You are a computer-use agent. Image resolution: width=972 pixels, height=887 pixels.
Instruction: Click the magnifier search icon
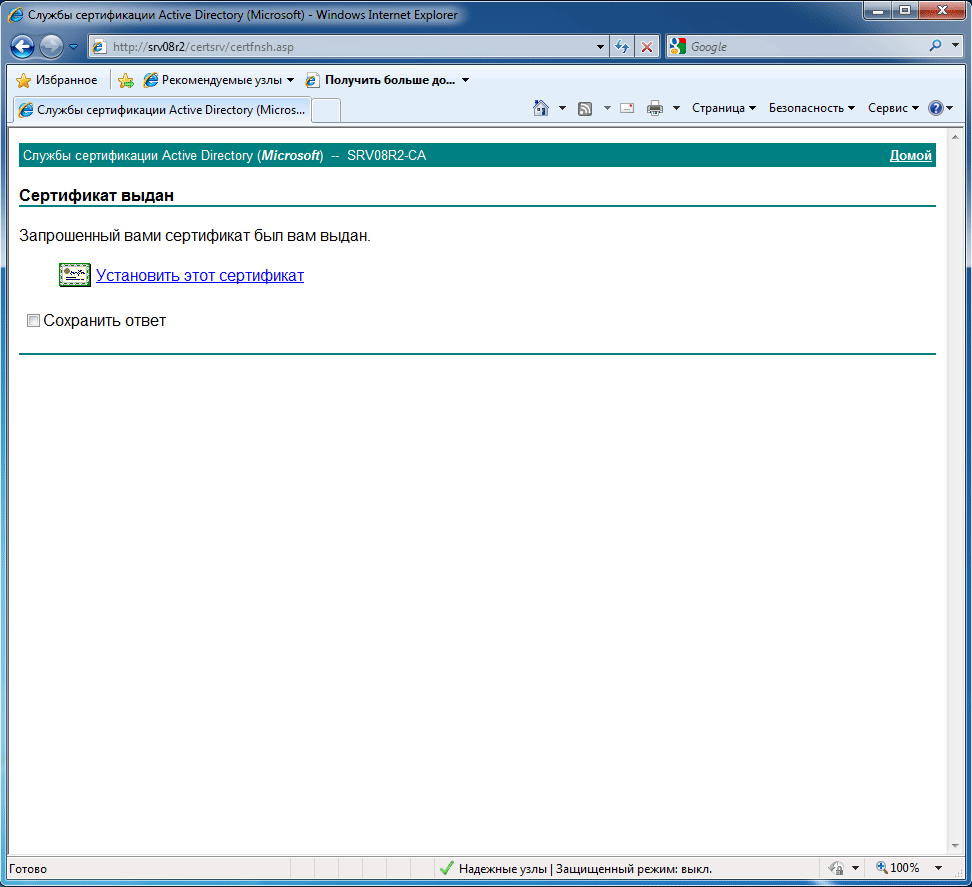(x=935, y=46)
